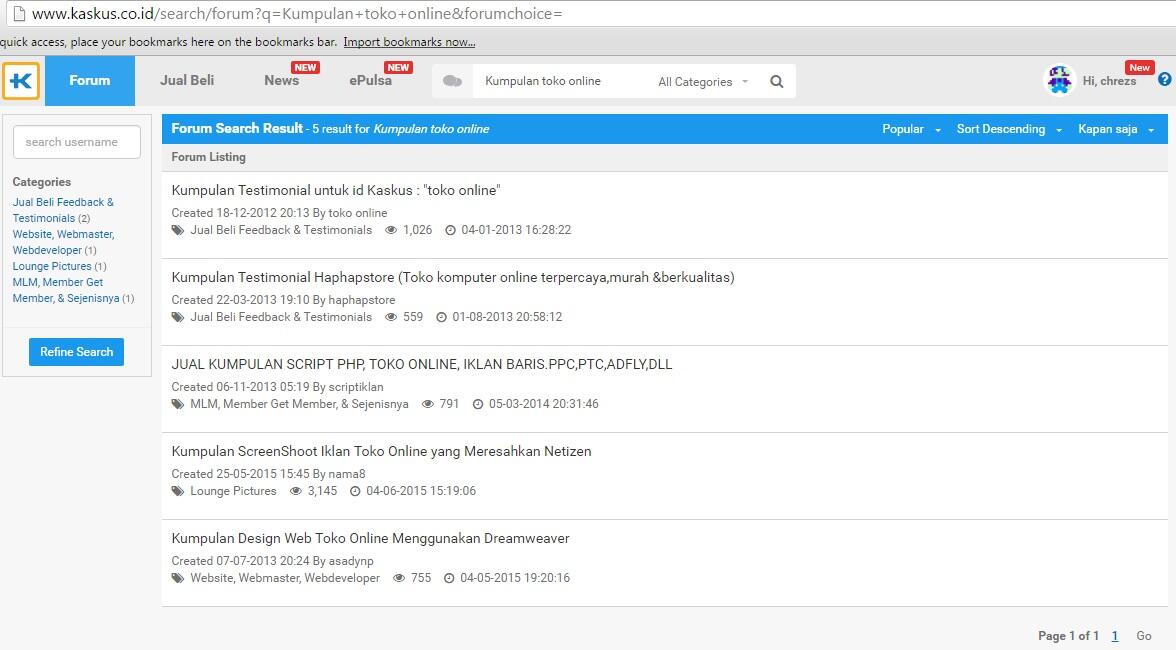Click the blue help question mark icon

(x=1165, y=79)
